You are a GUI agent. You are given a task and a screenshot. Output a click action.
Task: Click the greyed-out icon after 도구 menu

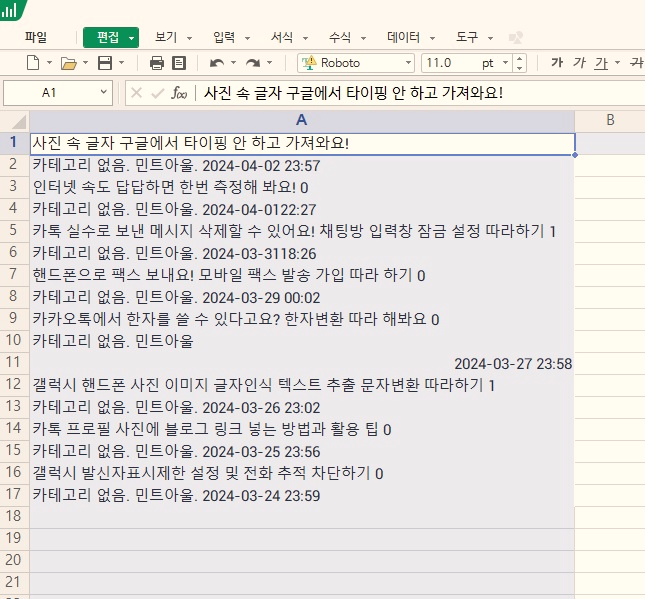[x=515, y=38]
